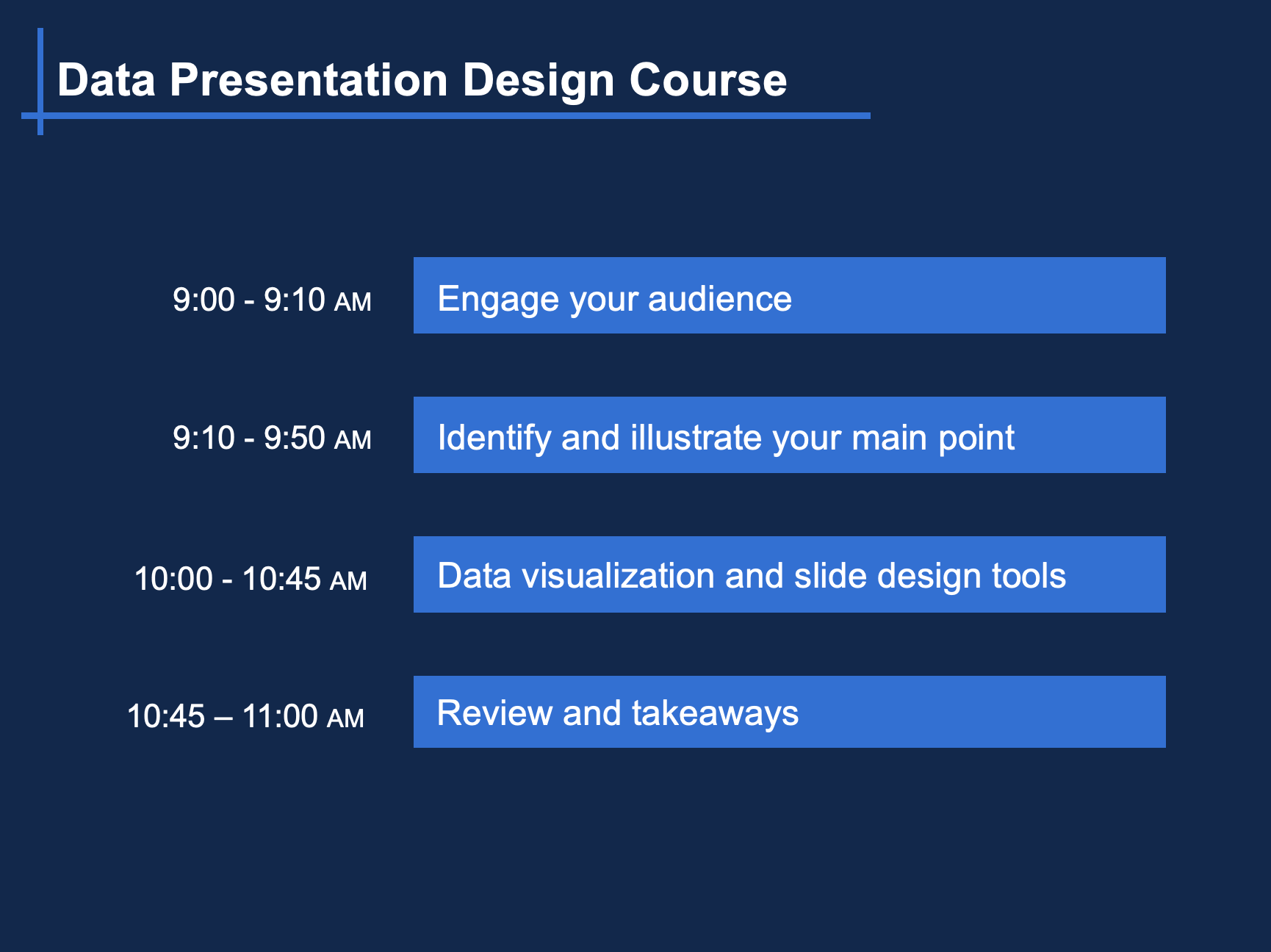Click the words main point in second box
The image size is (1271, 952).
(933, 438)
